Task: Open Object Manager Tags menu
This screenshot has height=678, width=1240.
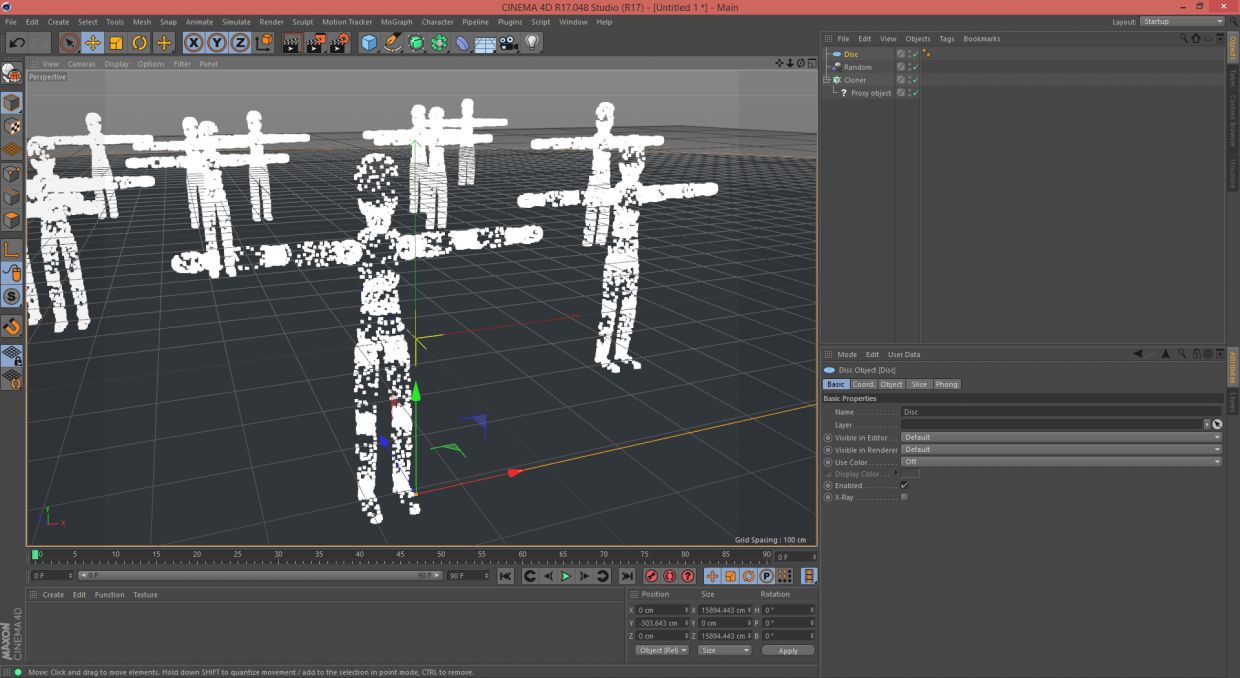Action: click(946, 39)
